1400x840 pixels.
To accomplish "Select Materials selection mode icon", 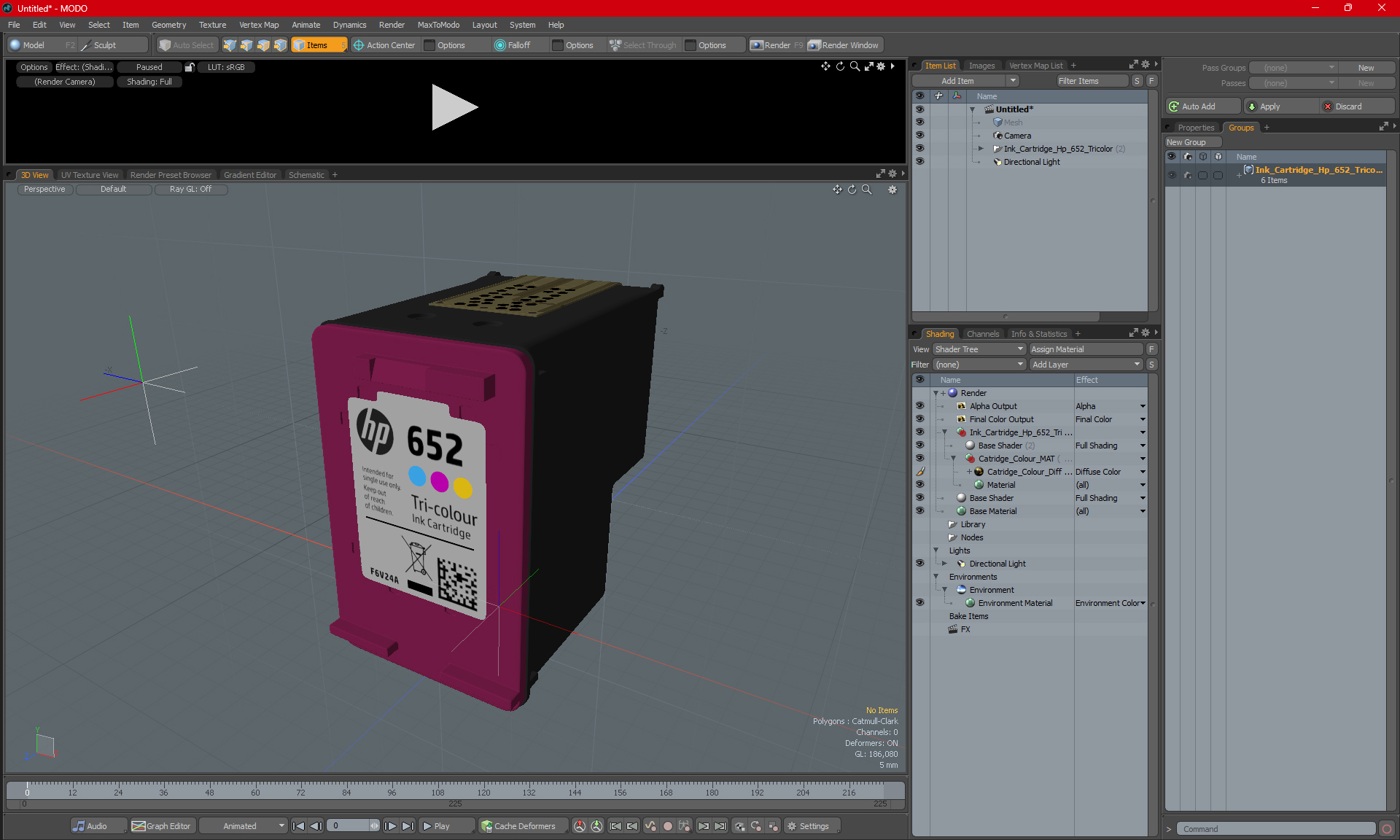I will click(x=280, y=45).
